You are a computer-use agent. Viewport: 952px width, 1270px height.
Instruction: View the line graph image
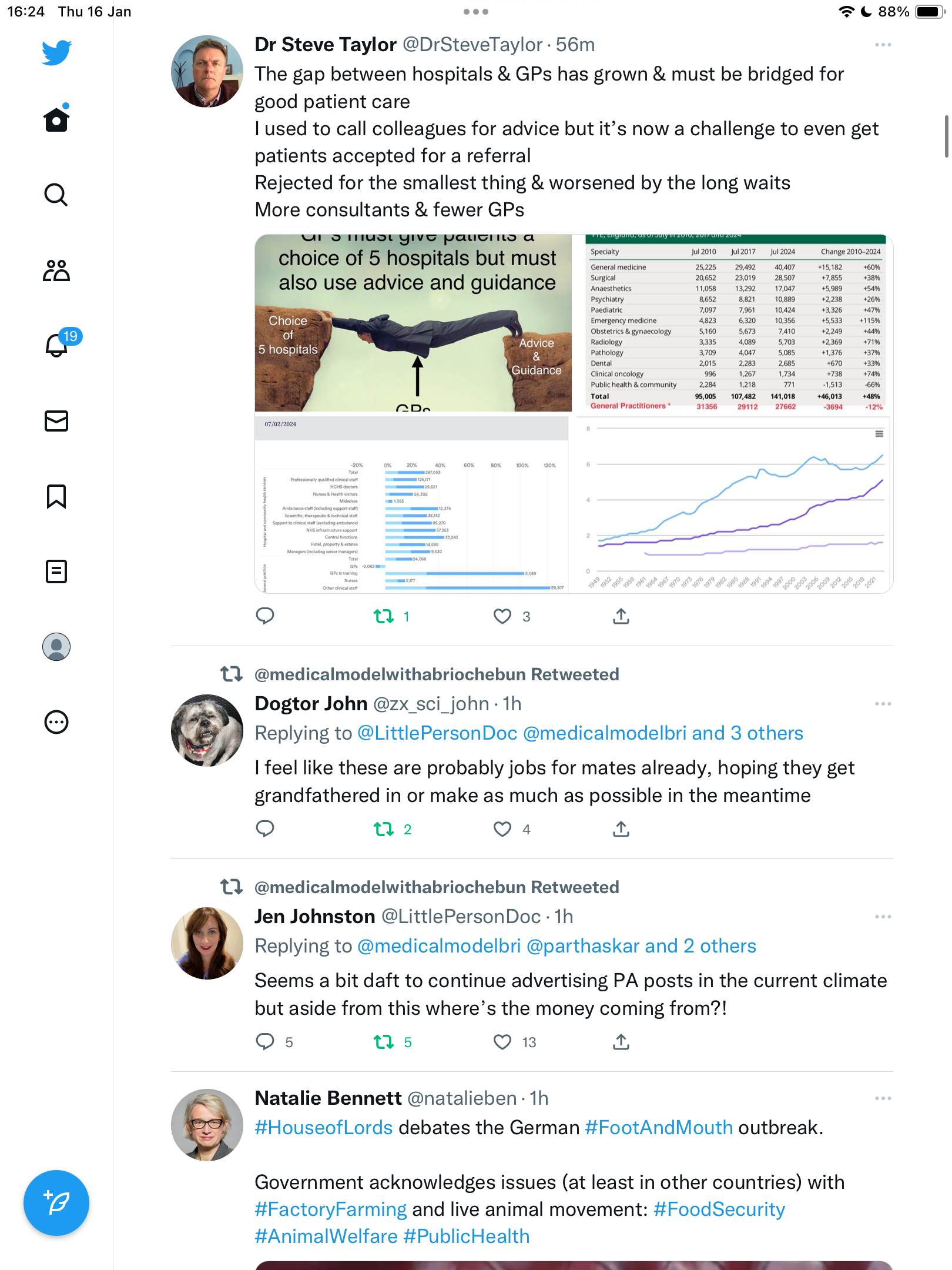734,504
